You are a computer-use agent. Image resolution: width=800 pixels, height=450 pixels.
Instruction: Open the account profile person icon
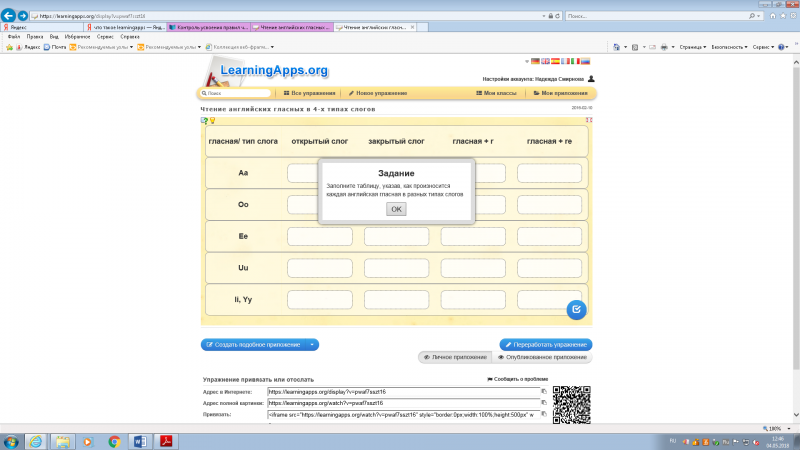591,79
